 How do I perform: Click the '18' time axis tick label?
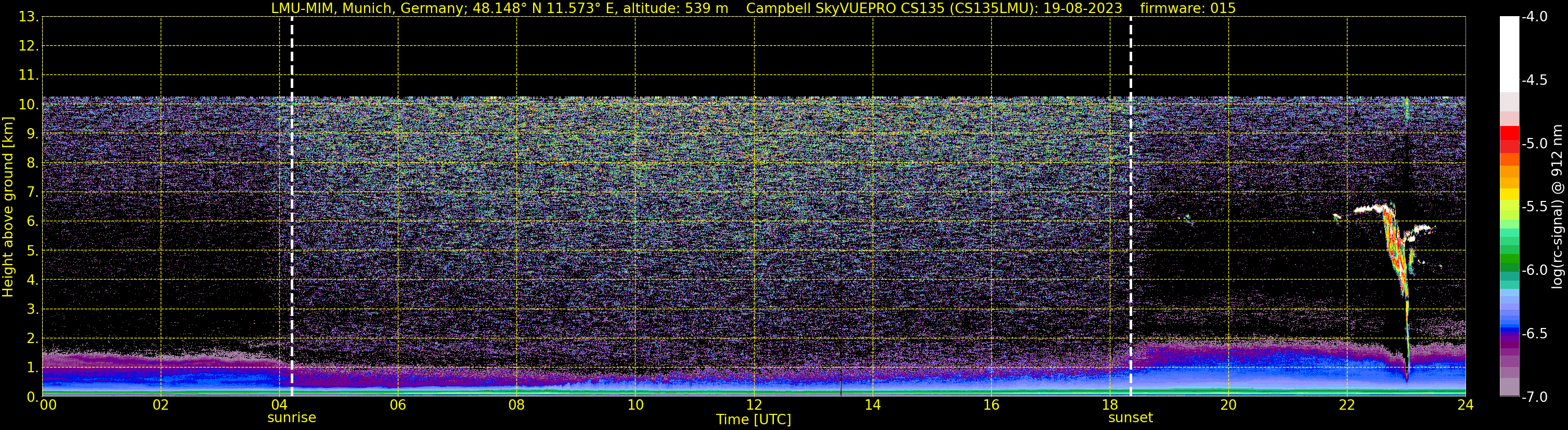pos(1110,405)
